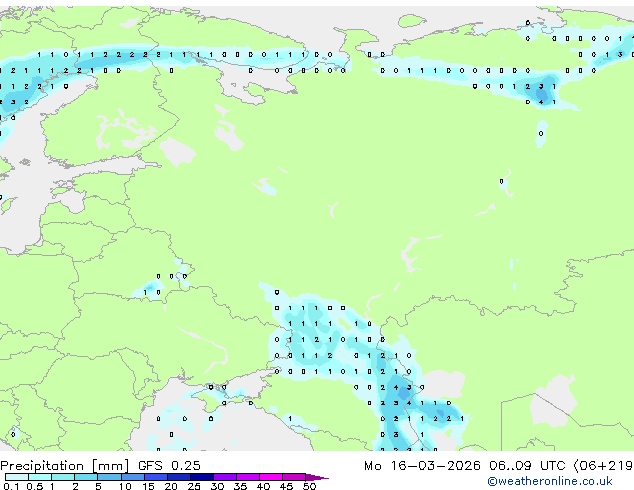The height and width of the screenshot is (490, 634).
Task: Pick the purple swatch between 30 and 35
Action: [225, 477]
